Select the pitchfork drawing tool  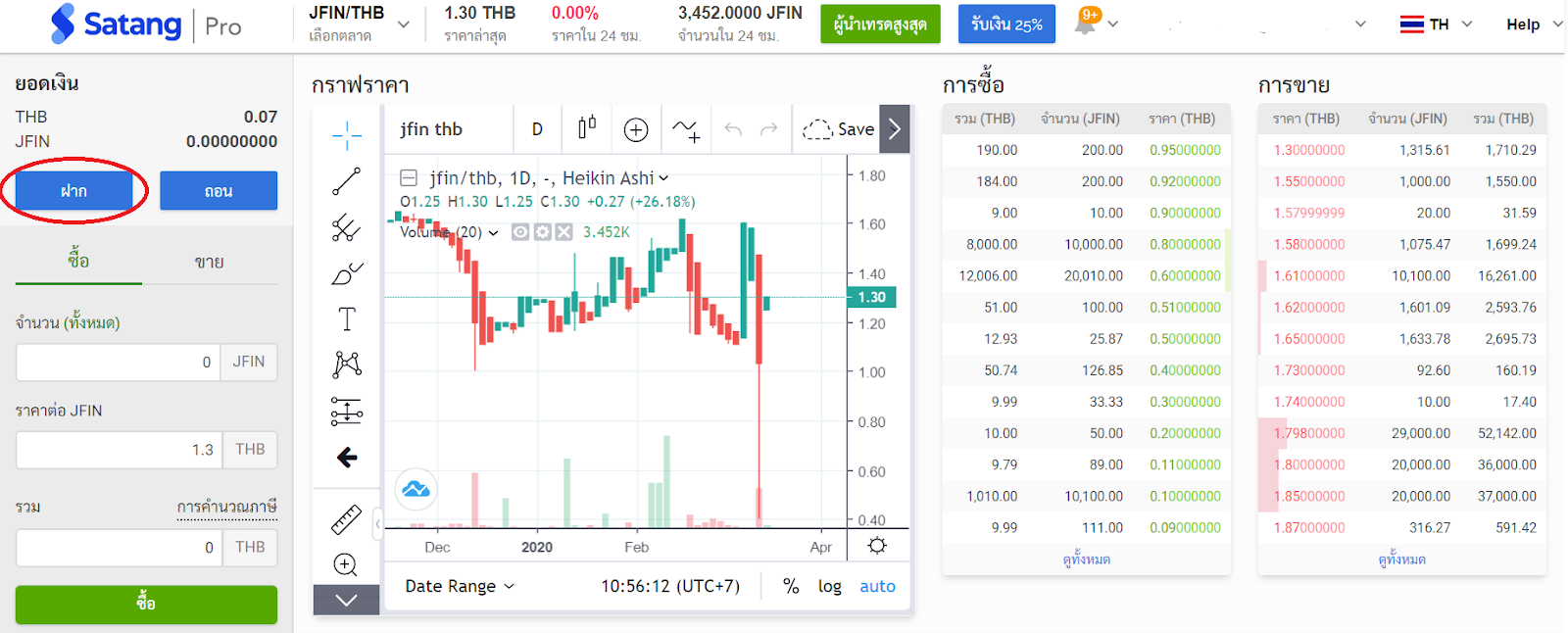(x=346, y=227)
